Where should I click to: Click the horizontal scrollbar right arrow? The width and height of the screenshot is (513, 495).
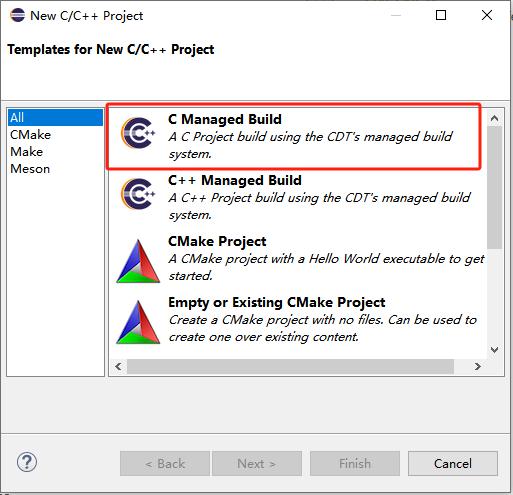[x=478, y=366]
